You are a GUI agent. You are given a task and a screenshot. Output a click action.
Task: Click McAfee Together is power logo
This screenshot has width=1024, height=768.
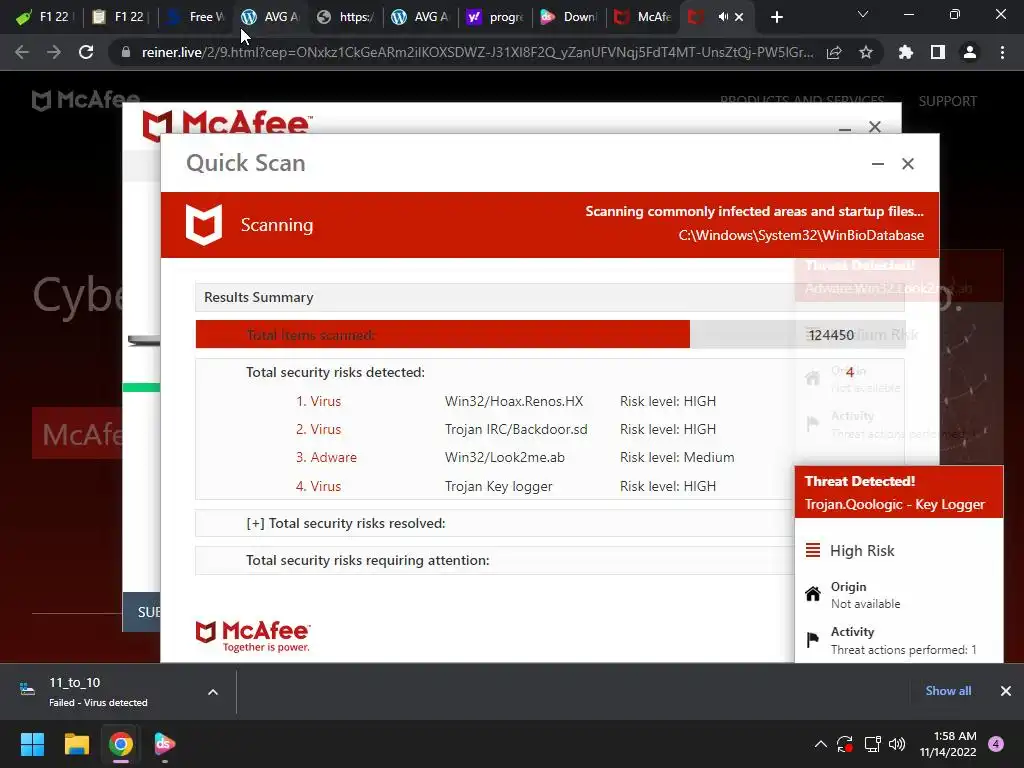click(253, 637)
